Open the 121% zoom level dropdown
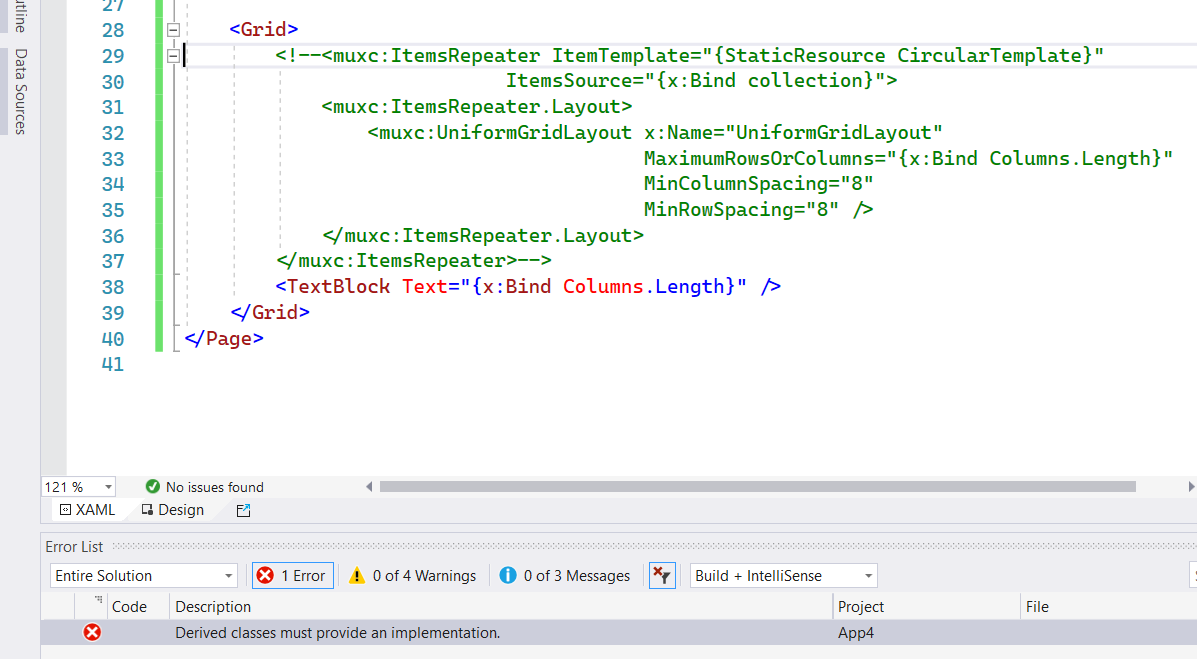1197x659 pixels. [106, 487]
